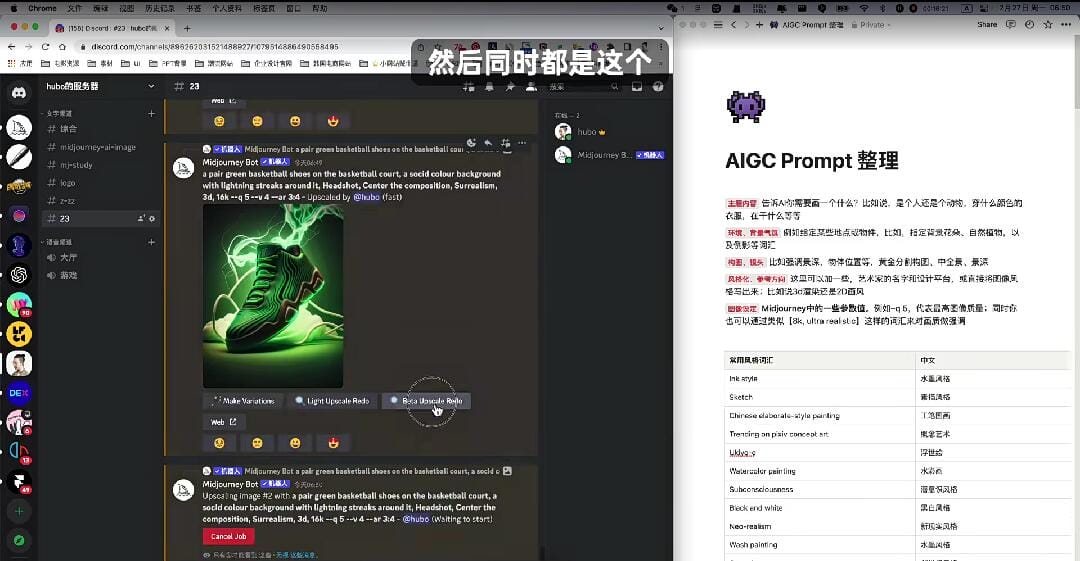Open Chrome 书签 bookmarks menu

(194, 8)
